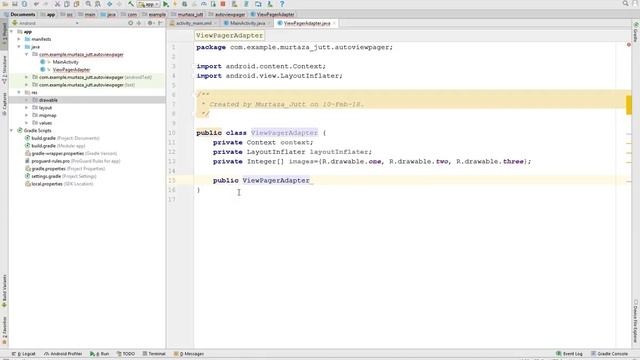This screenshot has height=360, width=640.
Task: Select MainActivity in project tree
Action: tap(65, 62)
